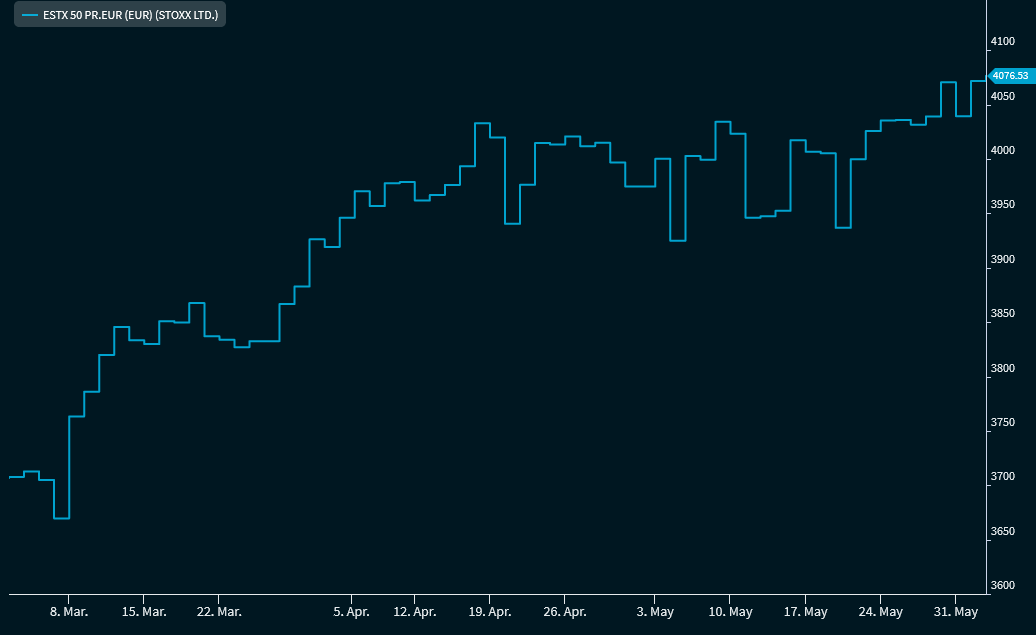Select the 8. Mar. date label

(68, 611)
